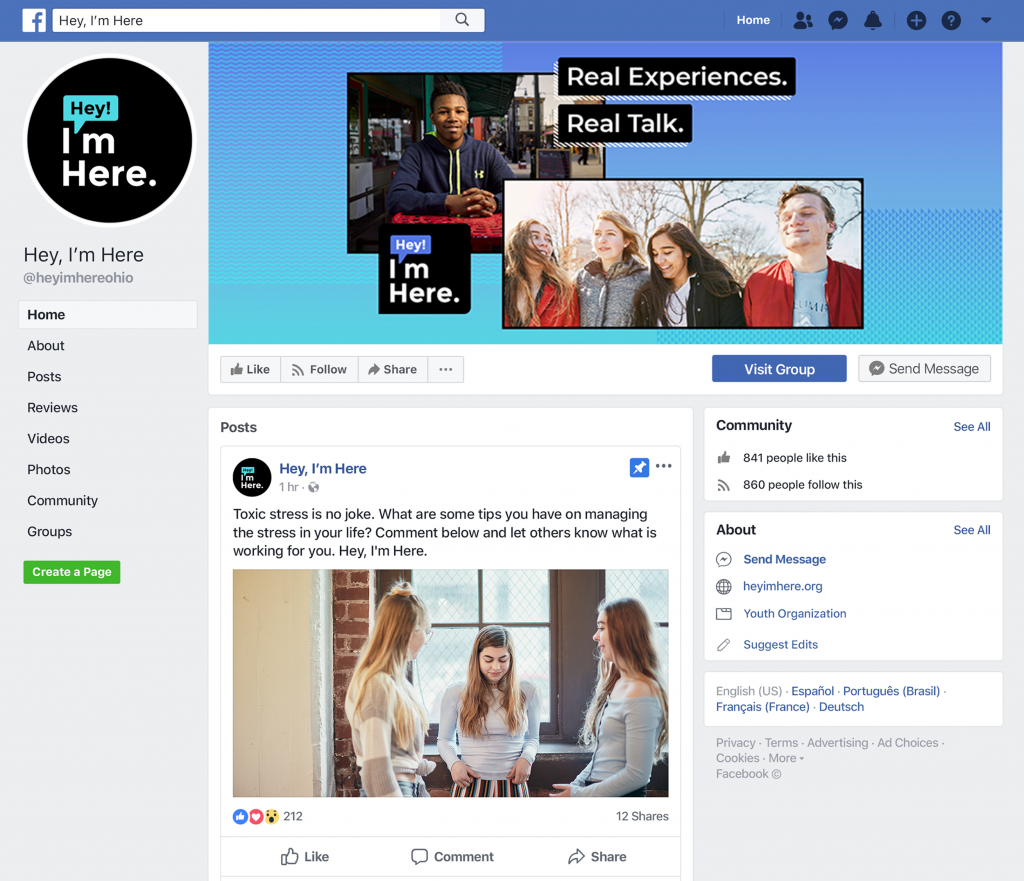
Task: Click the globe icon beside heyimhere.org
Action: [x=724, y=586]
